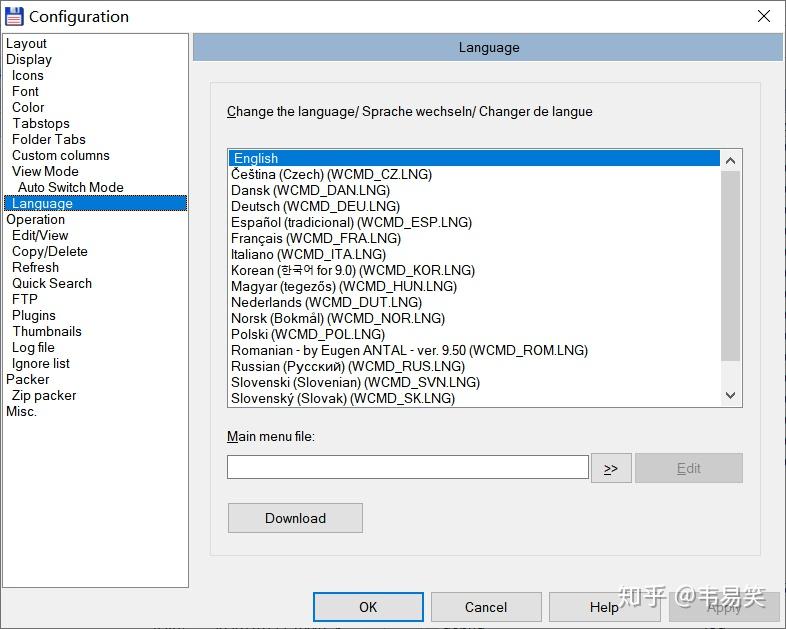Navigate to Zip packer settings
The width and height of the screenshot is (786, 629).
[44, 395]
